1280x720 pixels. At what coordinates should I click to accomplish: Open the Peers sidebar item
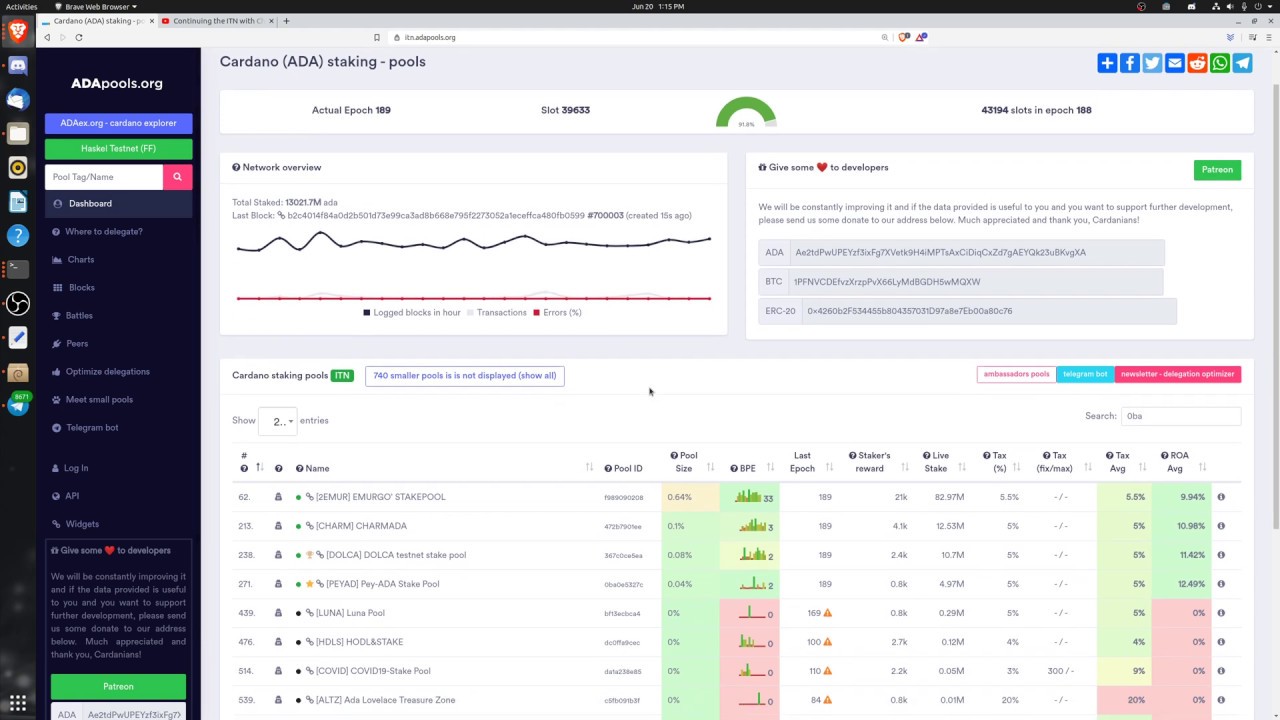click(x=77, y=344)
